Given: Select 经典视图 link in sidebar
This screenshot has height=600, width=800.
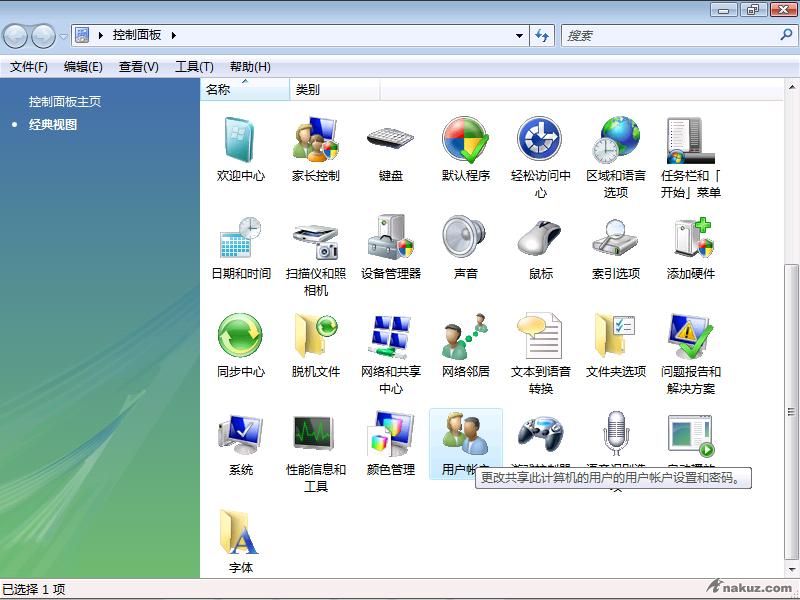Looking at the screenshot, I should (53, 124).
